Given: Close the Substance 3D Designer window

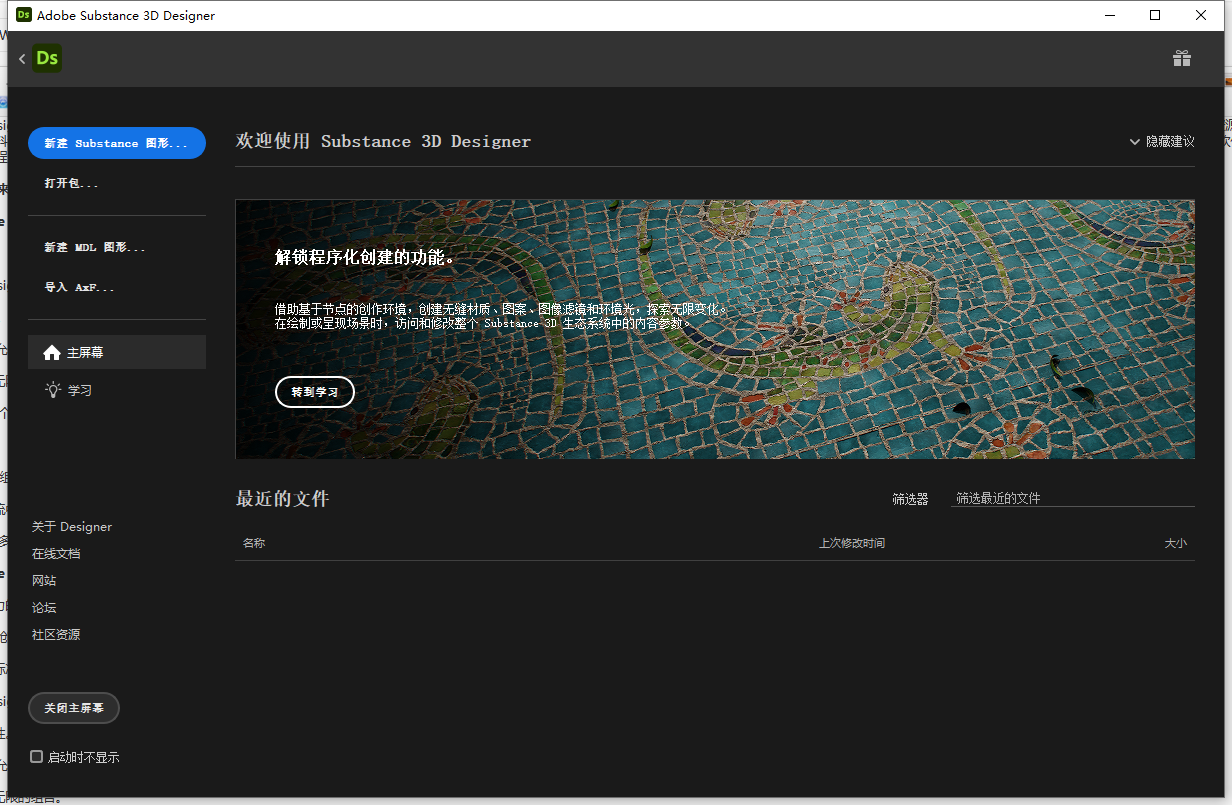Looking at the screenshot, I should tap(1201, 15).
